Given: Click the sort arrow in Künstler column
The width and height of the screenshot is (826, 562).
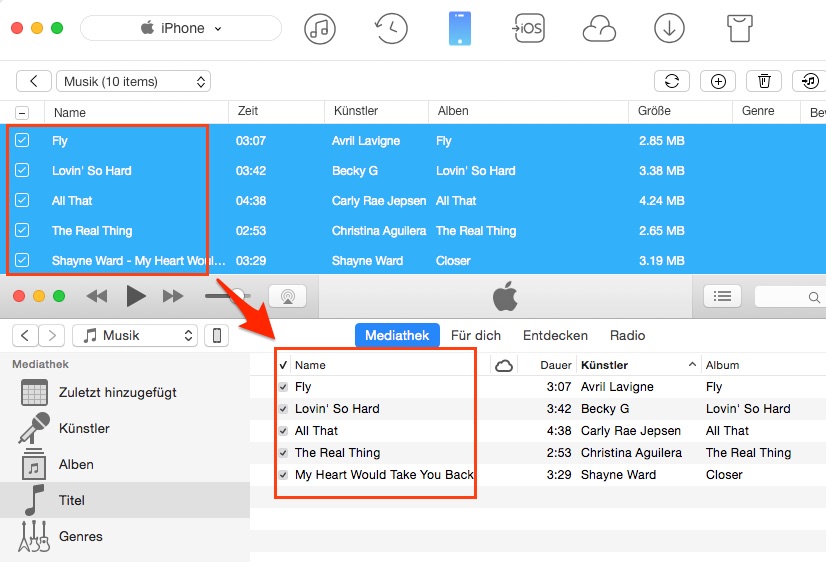Looking at the screenshot, I should [692, 364].
